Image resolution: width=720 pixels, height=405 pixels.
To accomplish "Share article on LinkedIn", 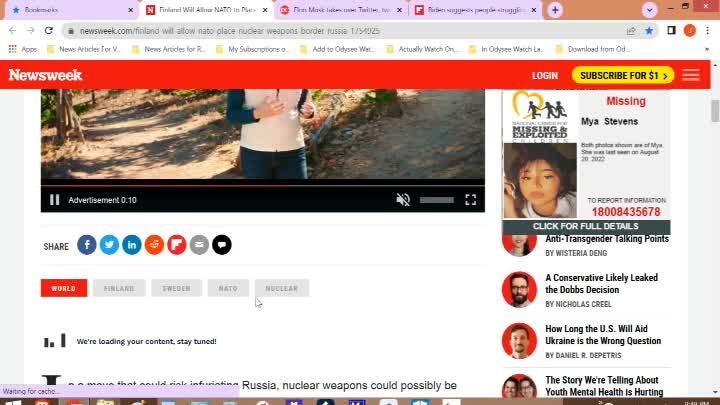I will 132,245.
